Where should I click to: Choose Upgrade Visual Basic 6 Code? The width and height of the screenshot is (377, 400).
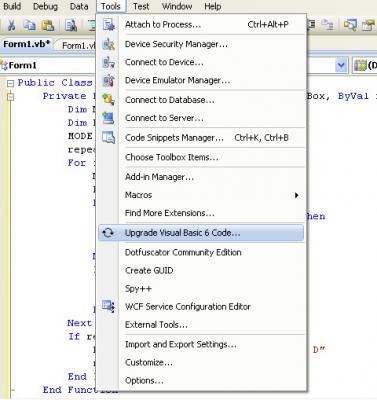(x=201, y=233)
